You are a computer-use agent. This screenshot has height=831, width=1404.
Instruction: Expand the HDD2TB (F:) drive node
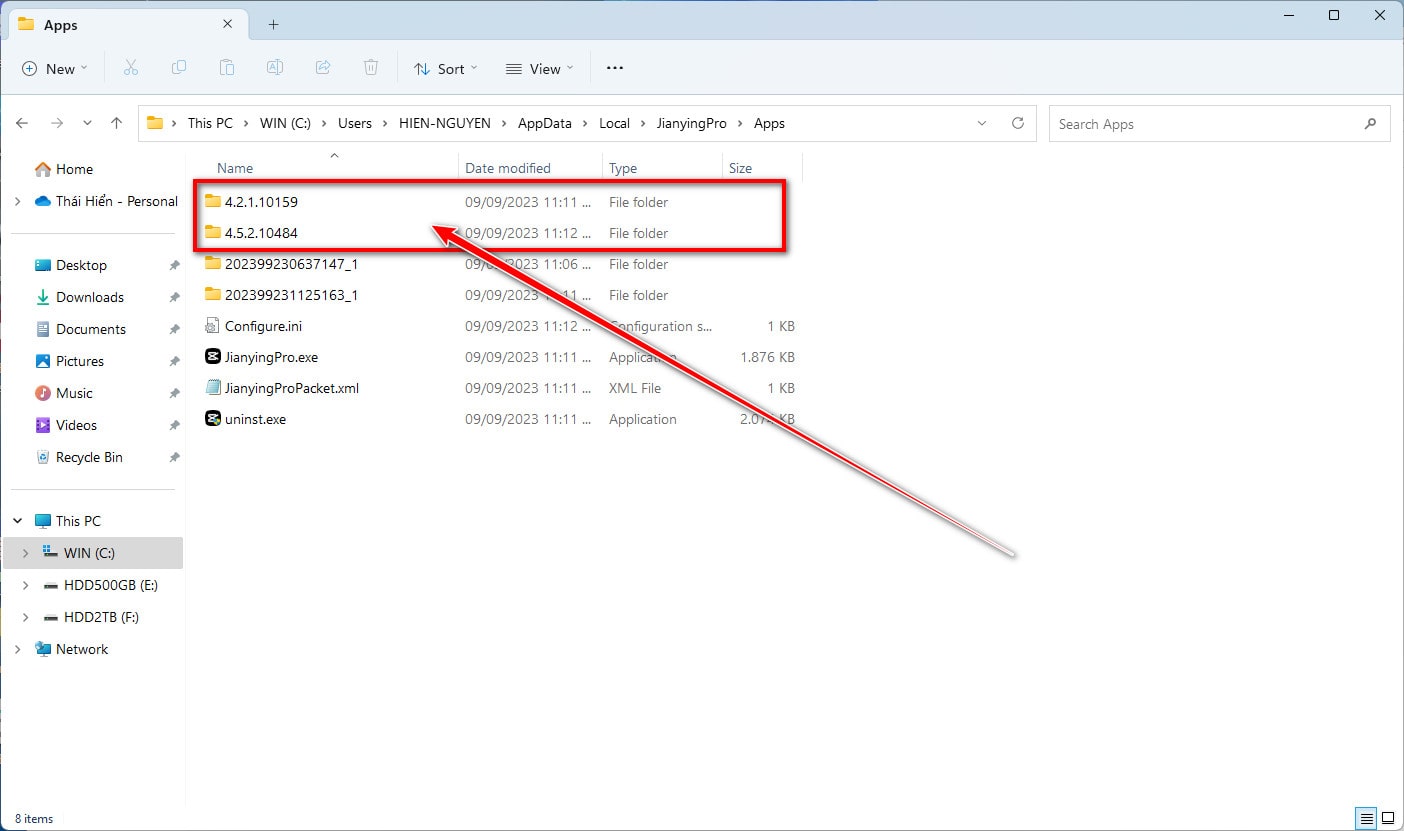[25, 617]
